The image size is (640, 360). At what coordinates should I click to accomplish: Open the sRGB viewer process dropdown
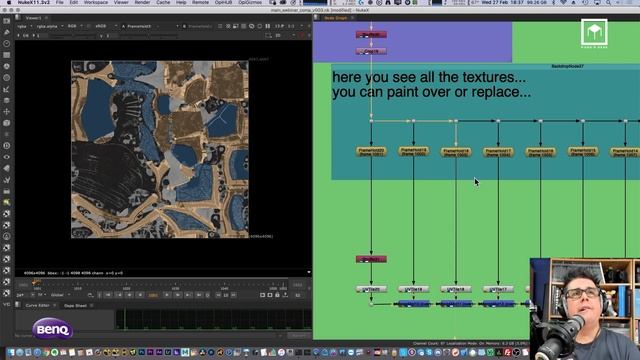click(105, 26)
